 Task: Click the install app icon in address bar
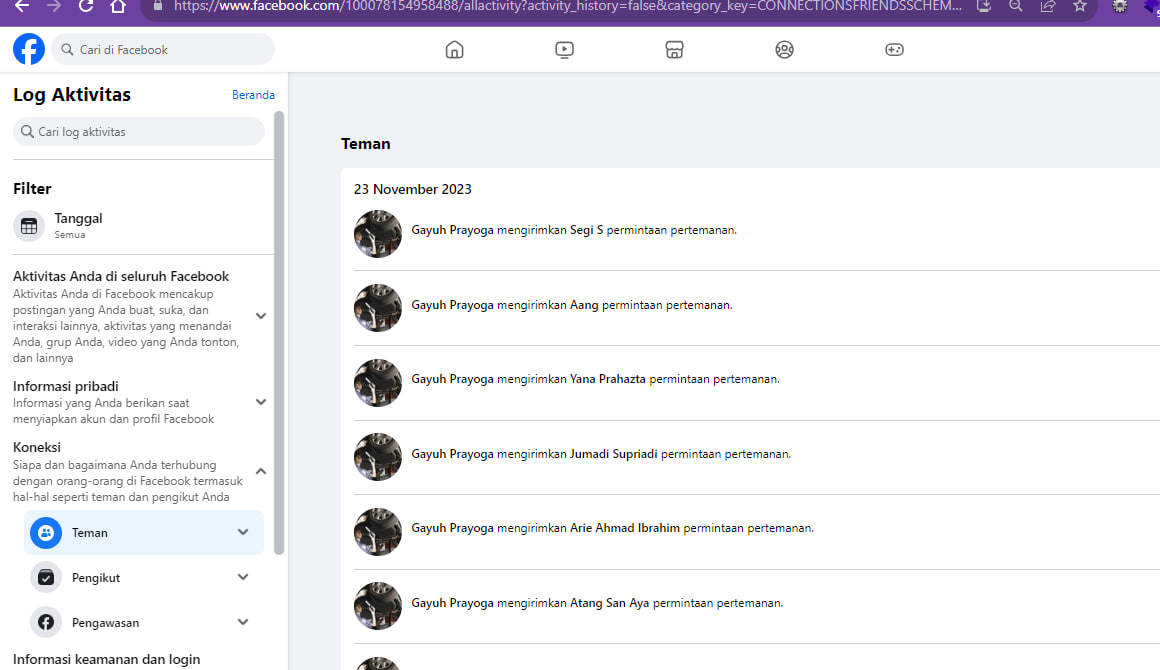[984, 6]
